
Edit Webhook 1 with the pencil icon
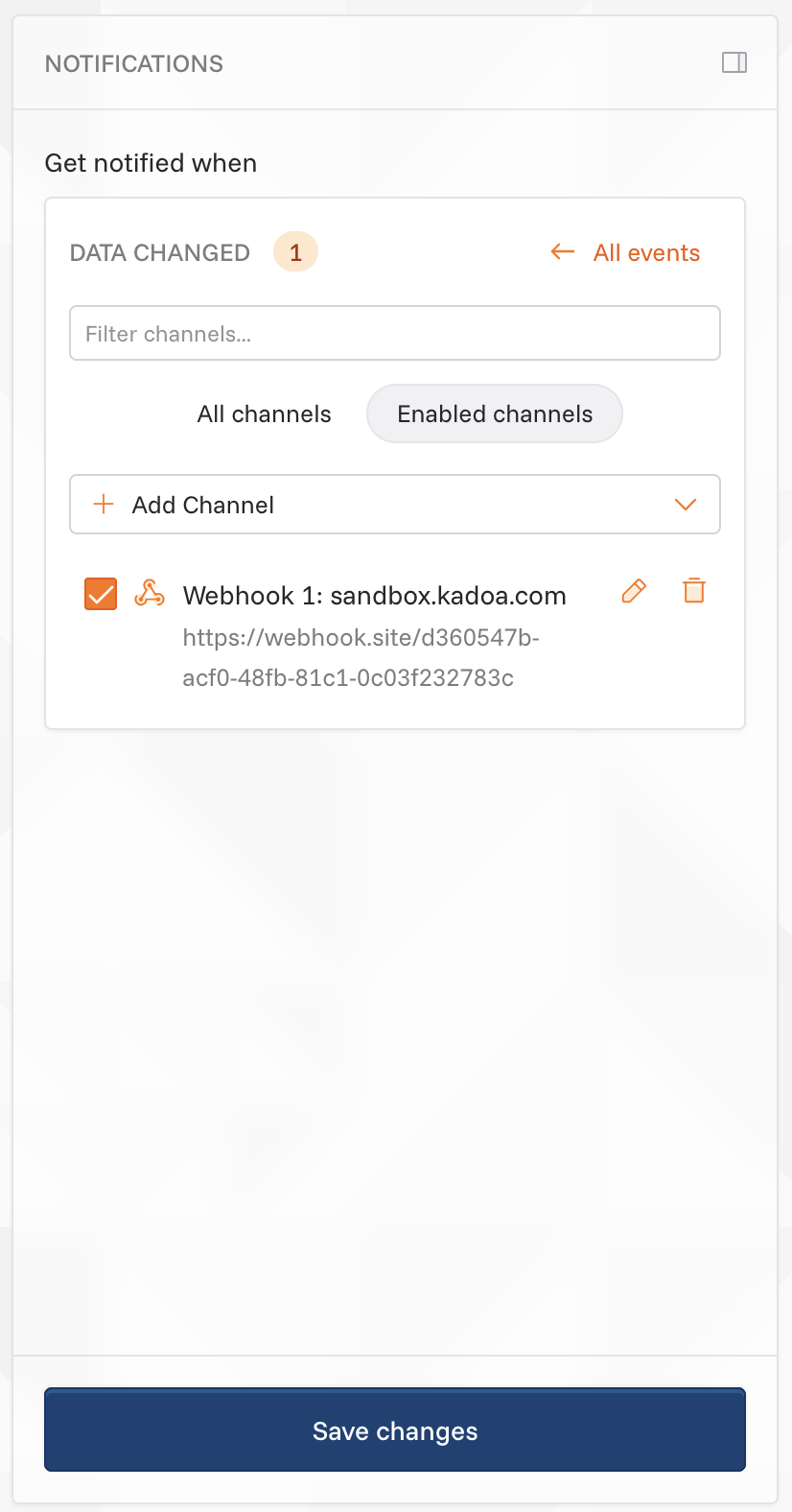(634, 591)
